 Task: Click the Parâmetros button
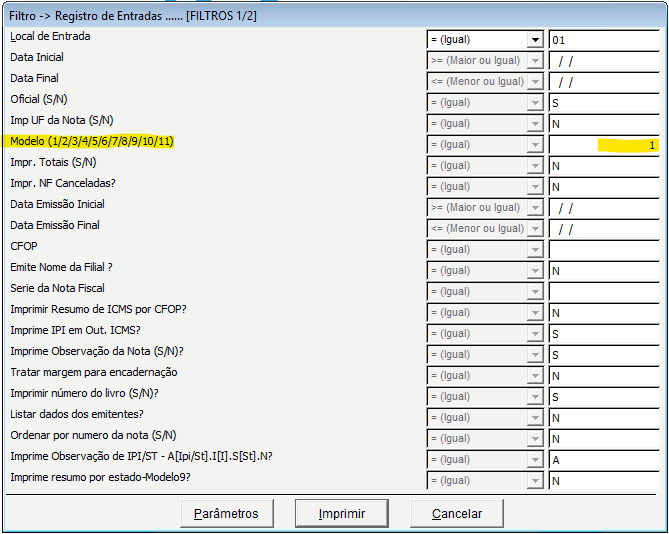click(227, 514)
